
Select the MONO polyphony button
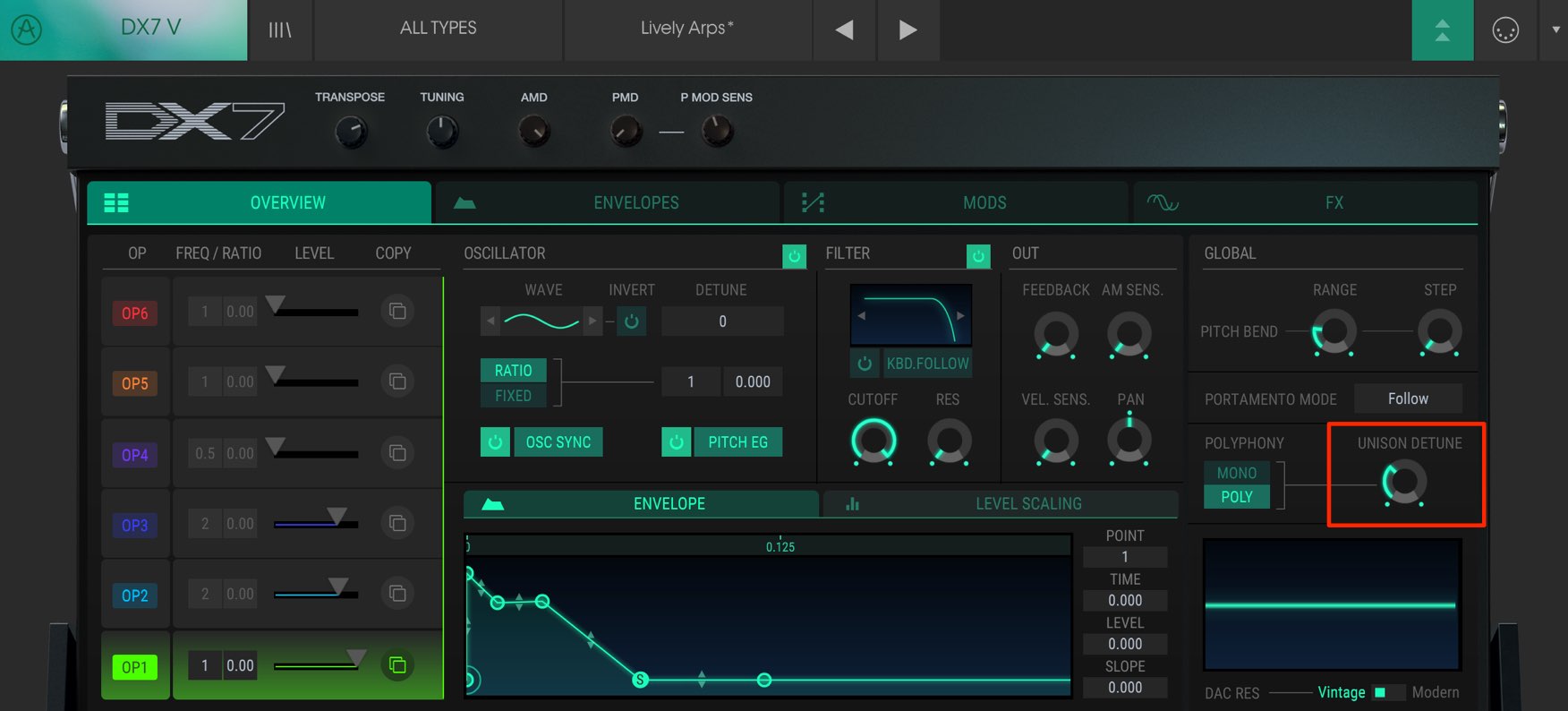click(x=1237, y=473)
